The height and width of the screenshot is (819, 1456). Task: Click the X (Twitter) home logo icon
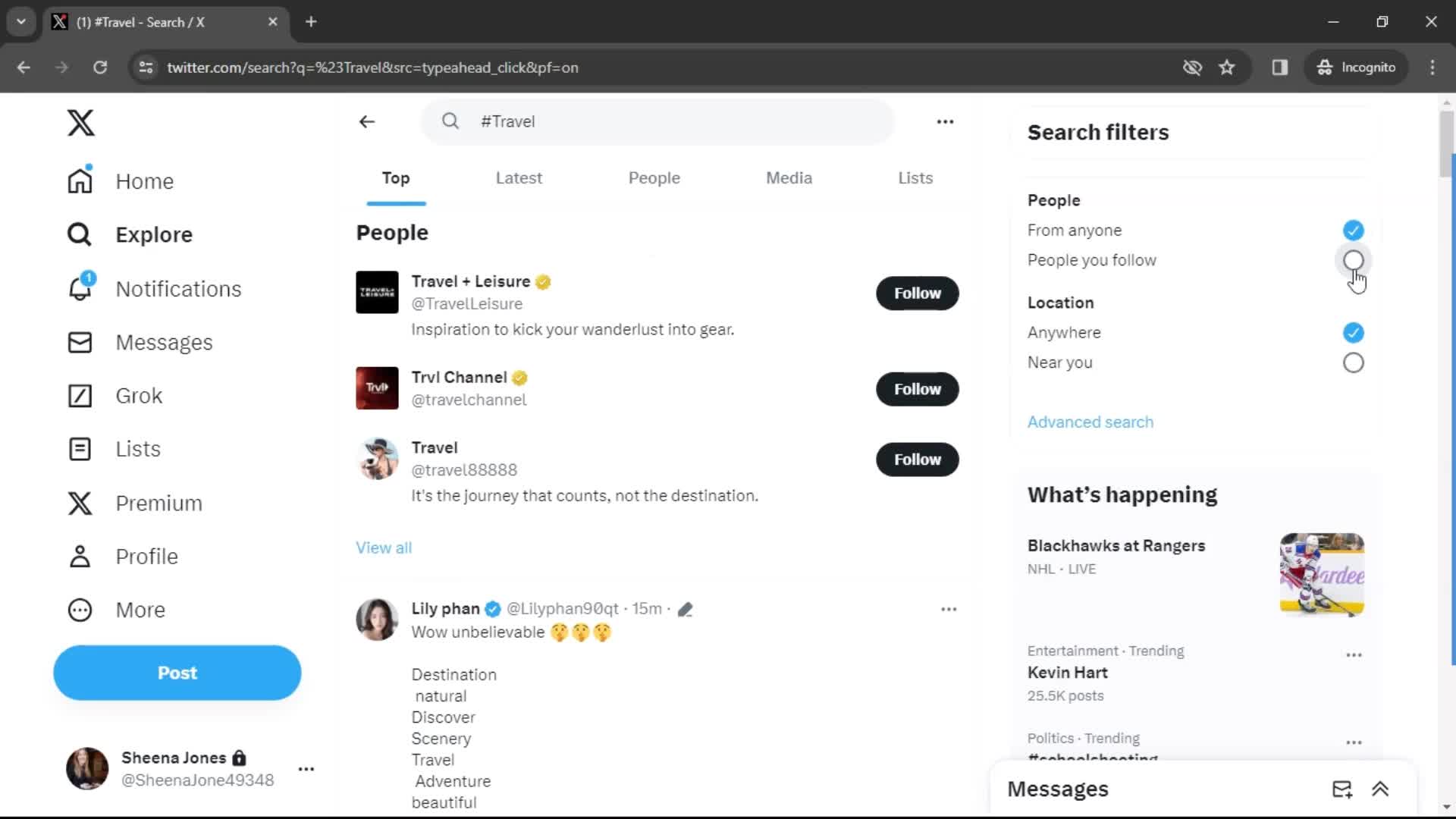(x=80, y=122)
